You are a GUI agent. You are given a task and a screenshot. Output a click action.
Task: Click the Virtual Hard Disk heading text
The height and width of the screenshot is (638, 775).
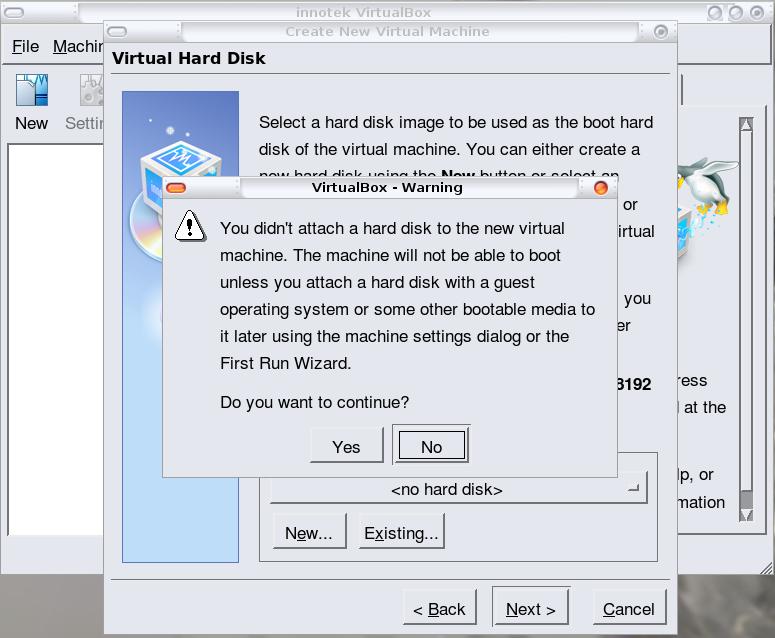[189, 58]
